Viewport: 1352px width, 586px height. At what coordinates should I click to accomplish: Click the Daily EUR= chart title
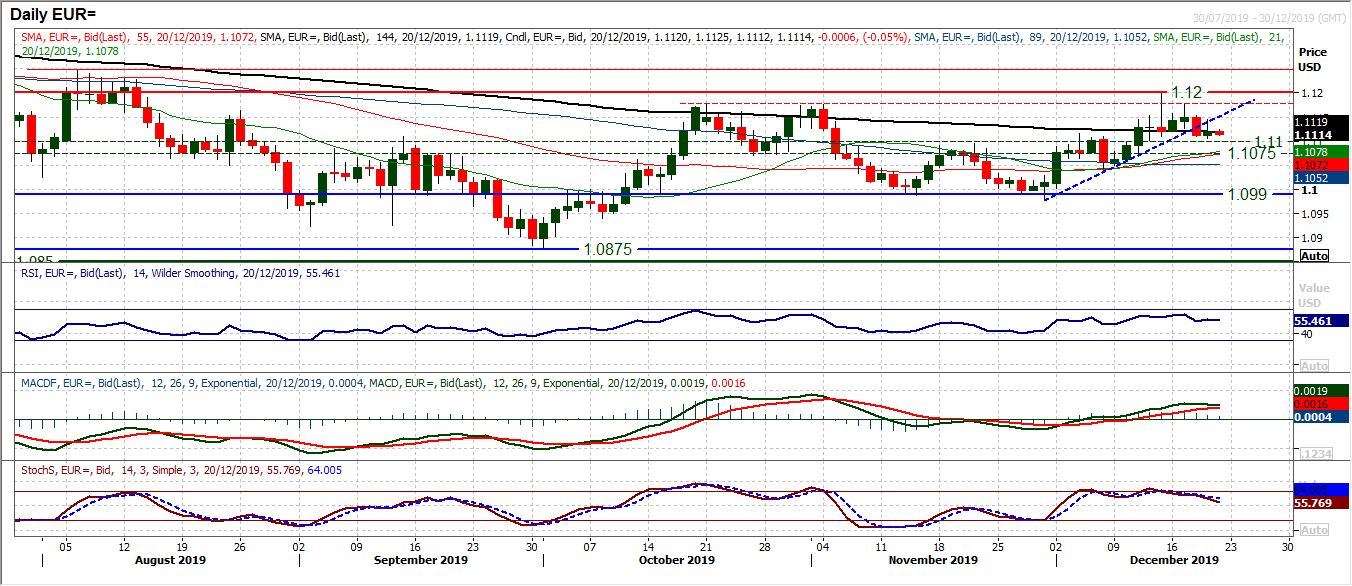pyautogui.click(x=50, y=12)
